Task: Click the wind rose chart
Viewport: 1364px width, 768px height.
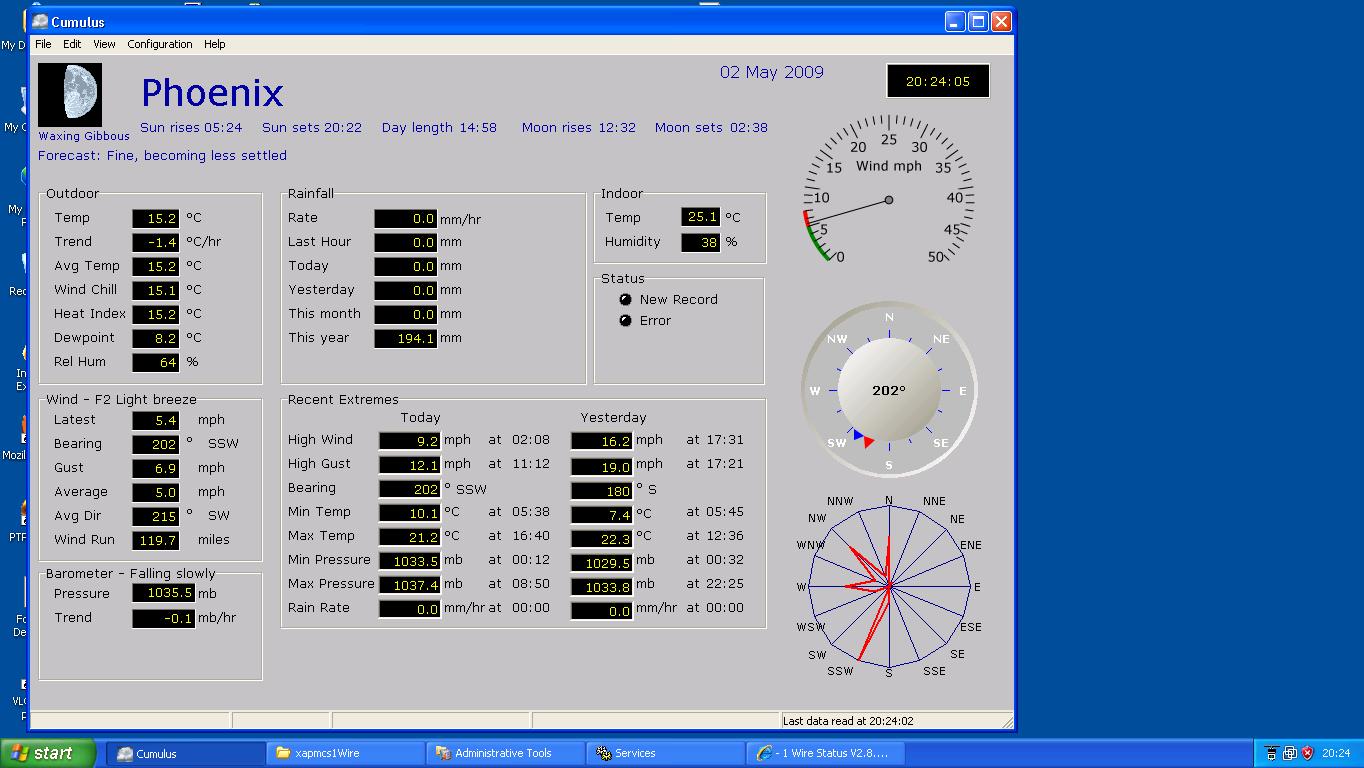Action: pyautogui.click(x=888, y=587)
